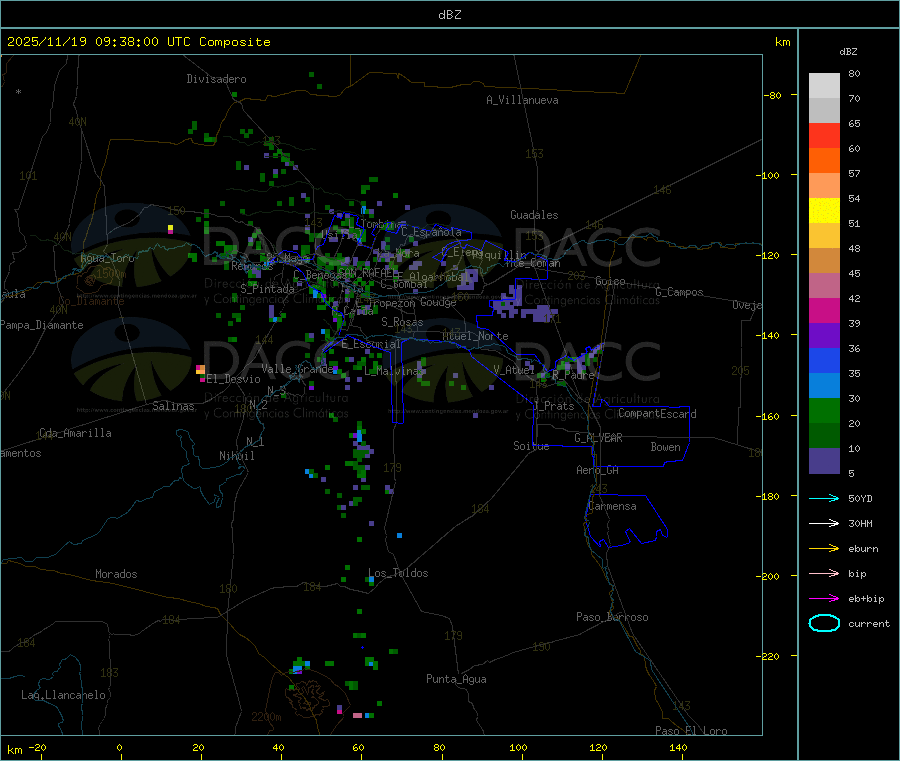Click the 'Valle_Grande' map label

point(297,369)
